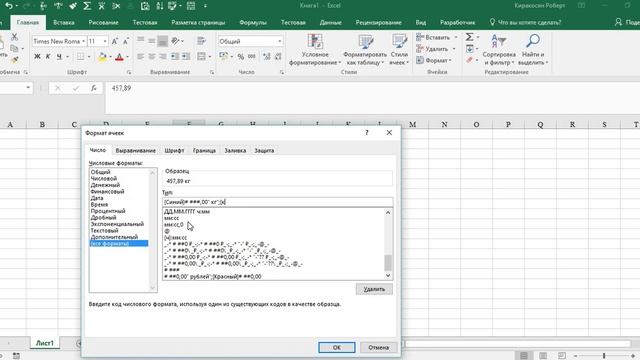
Task: Click the Decrease Indent icon
Action: click(x=175, y=56)
